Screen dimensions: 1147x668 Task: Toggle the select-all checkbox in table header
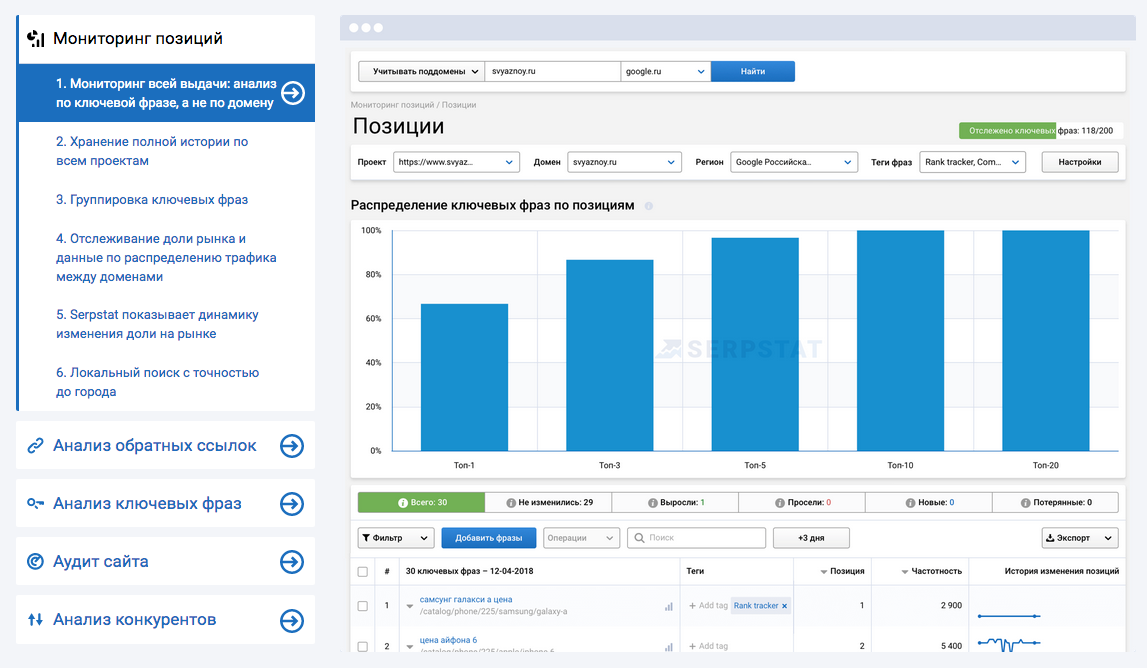(x=363, y=571)
